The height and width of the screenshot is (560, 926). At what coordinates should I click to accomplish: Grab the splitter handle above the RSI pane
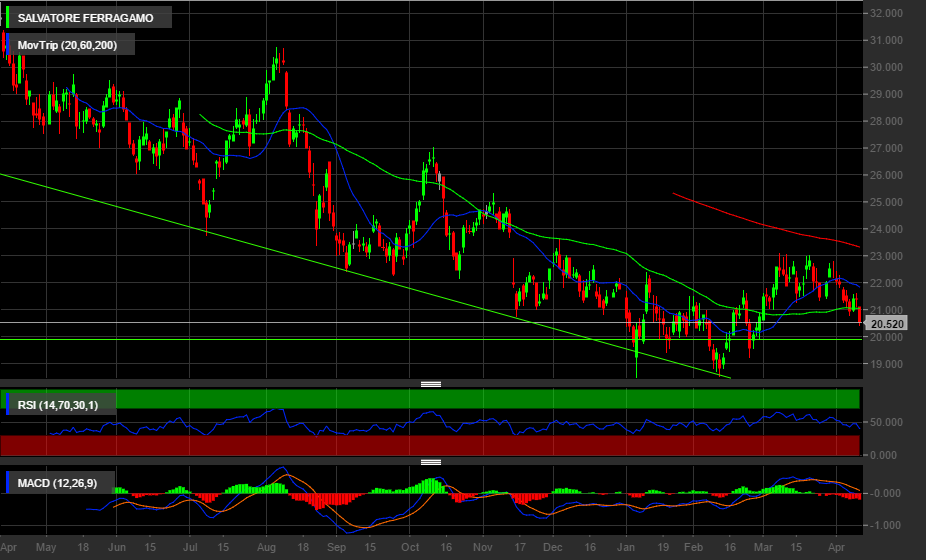click(430, 384)
